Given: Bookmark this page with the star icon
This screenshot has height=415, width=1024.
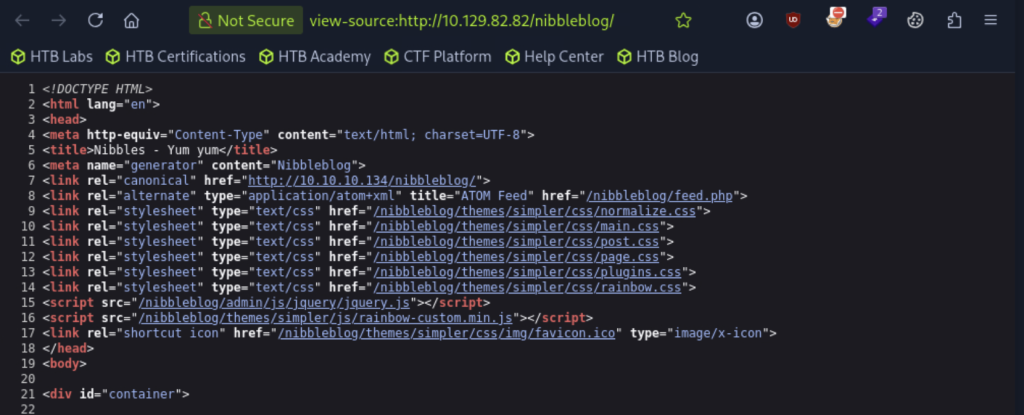Looking at the screenshot, I should coord(683,21).
